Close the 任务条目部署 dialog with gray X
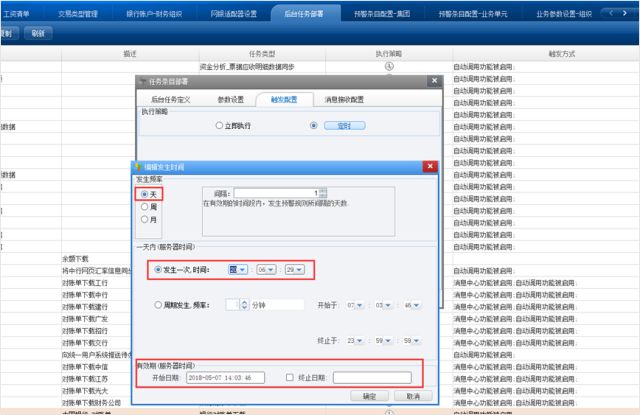 click(434, 81)
